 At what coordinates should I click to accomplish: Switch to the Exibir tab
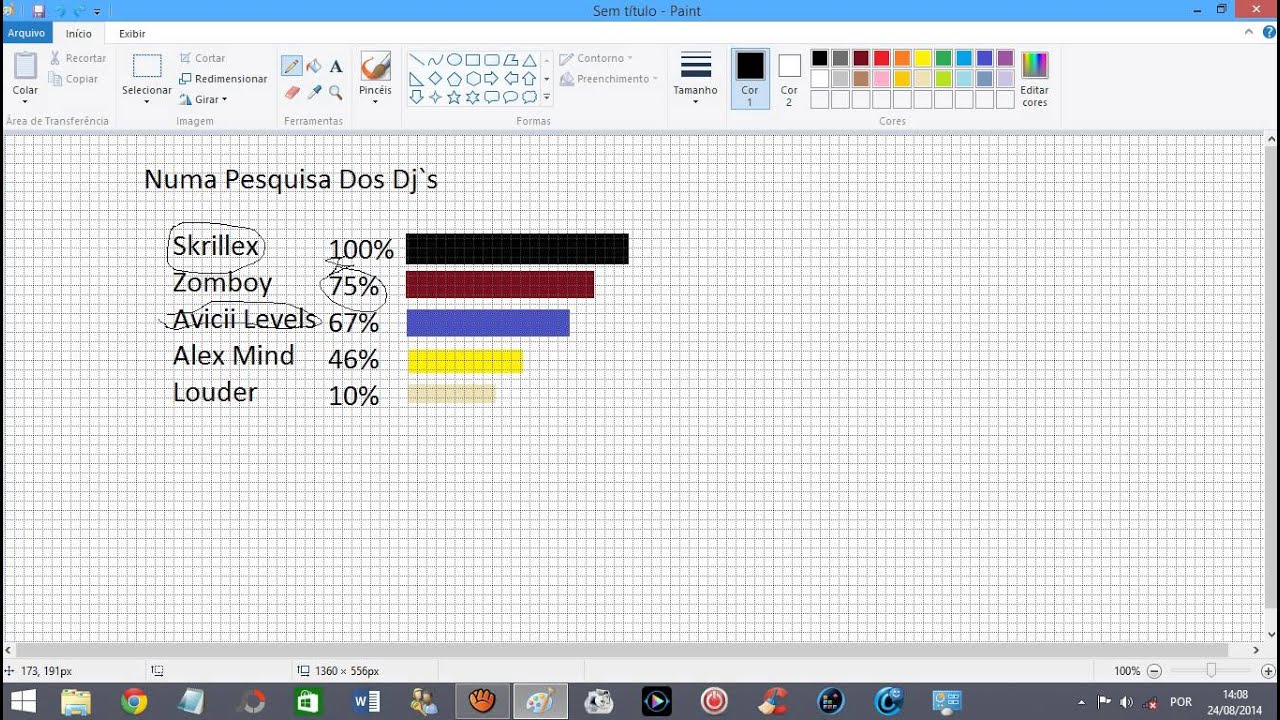click(x=132, y=33)
